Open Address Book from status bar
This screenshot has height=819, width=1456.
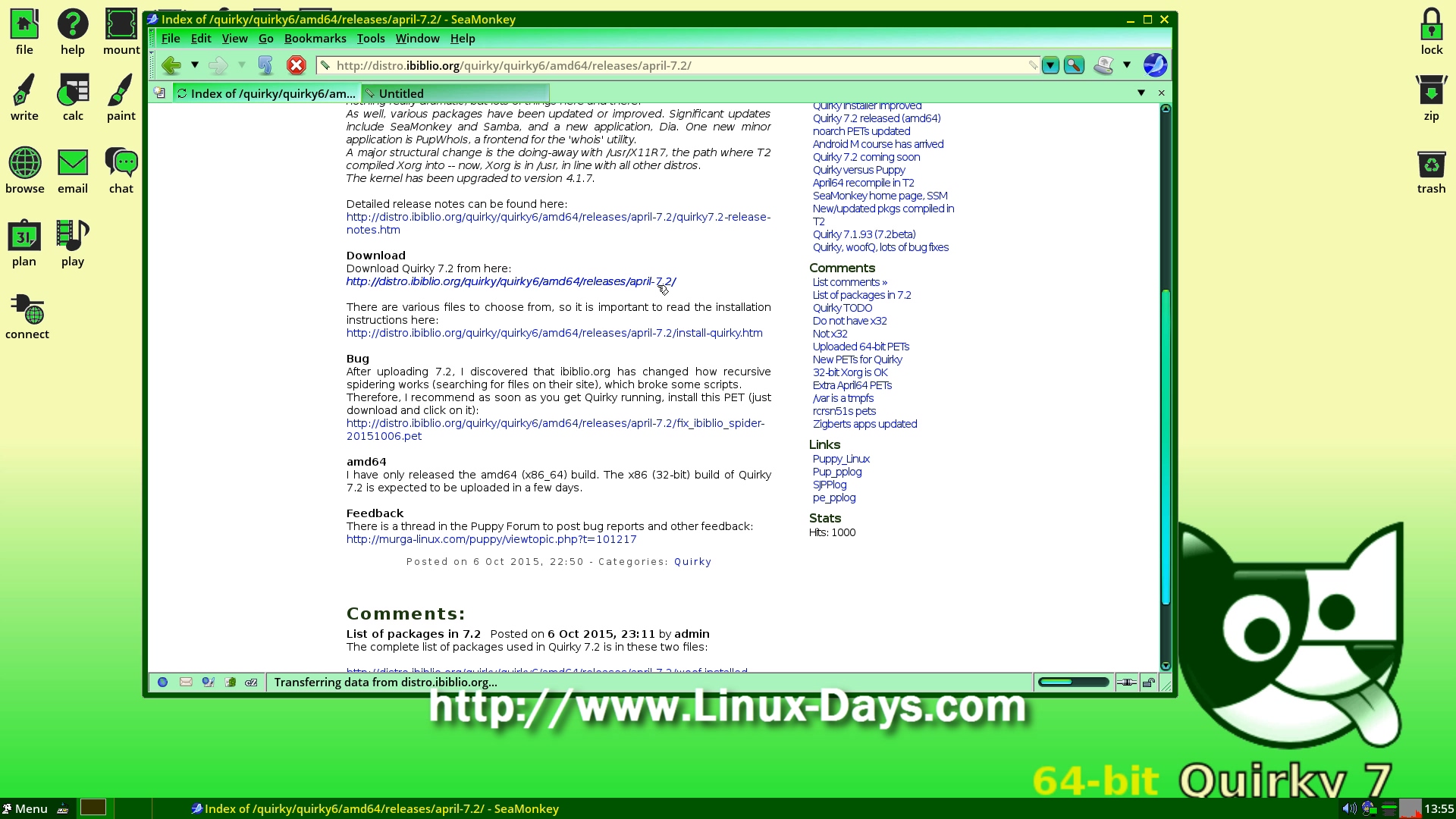tap(230, 682)
